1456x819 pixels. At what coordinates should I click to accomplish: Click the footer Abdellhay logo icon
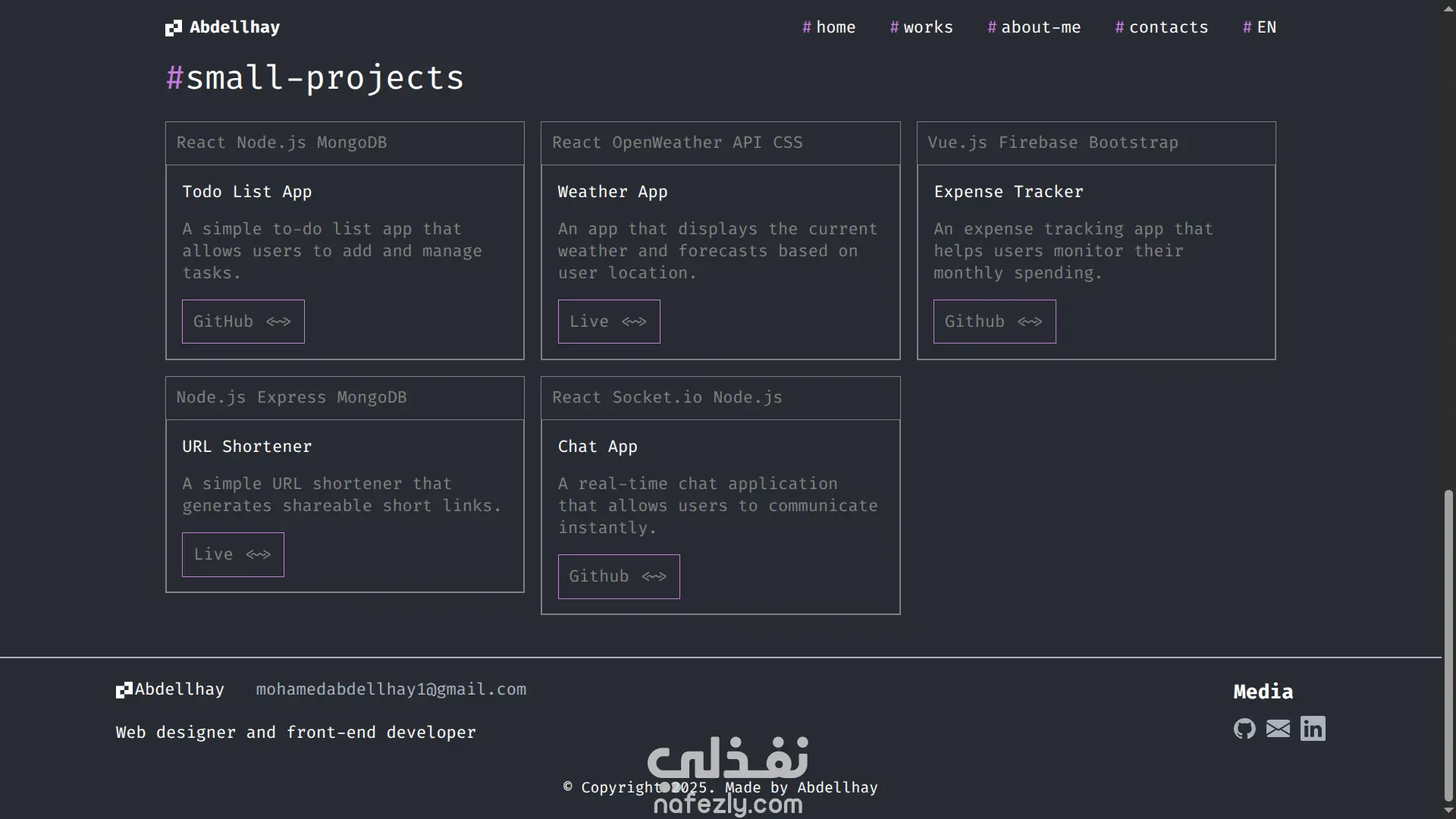point(124,690)
